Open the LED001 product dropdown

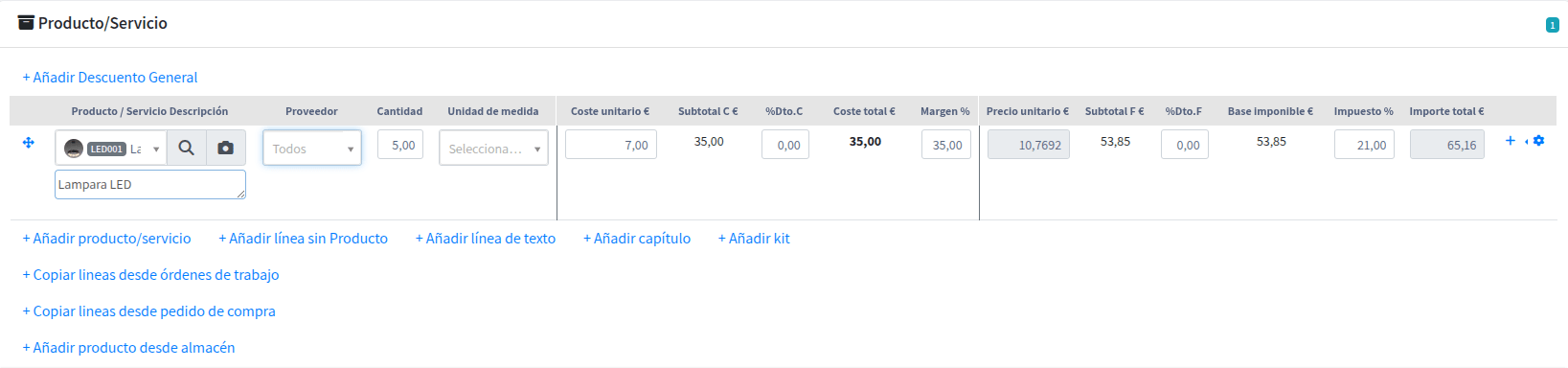111,149
